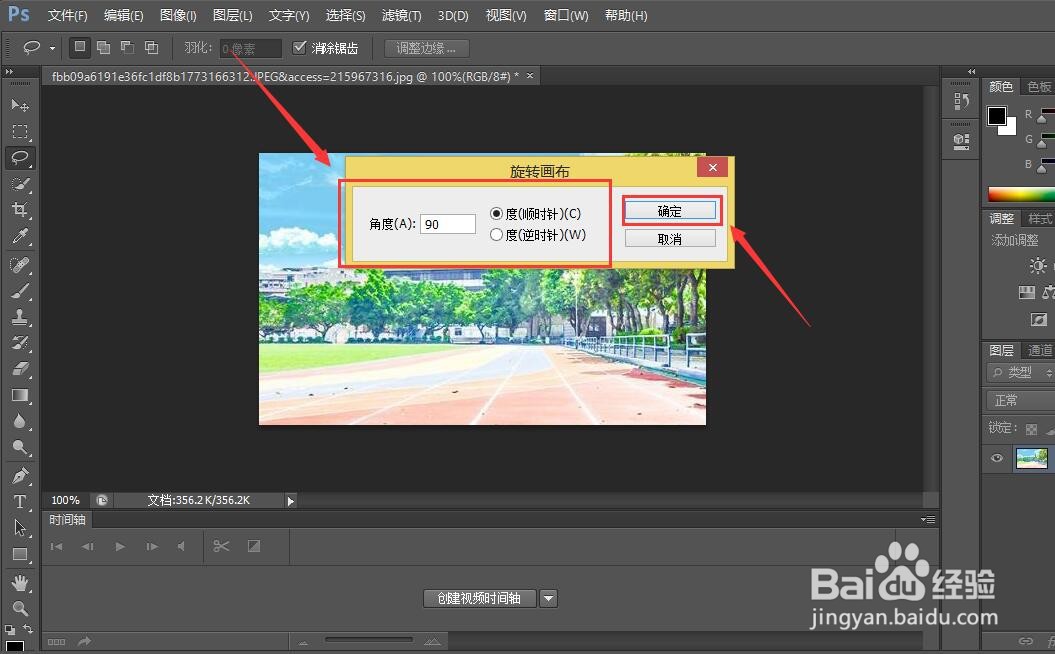Hide the image layer with the eye toggle

pos(996,458)
